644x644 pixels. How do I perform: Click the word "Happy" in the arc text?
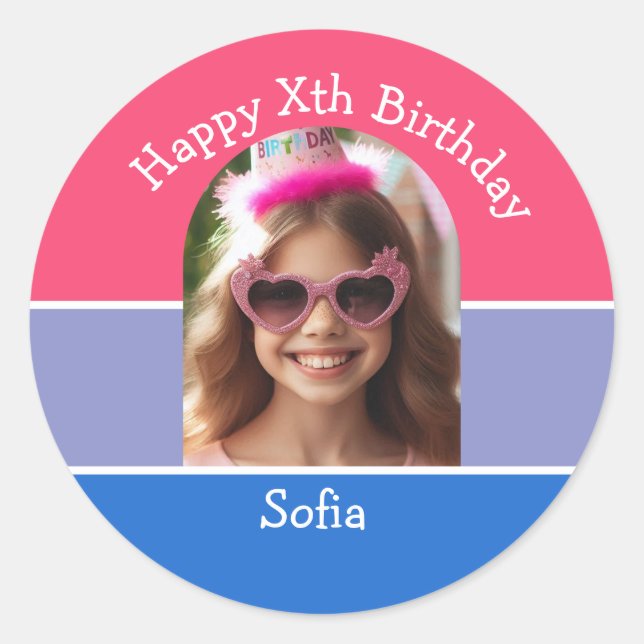(x=195, y=144)
